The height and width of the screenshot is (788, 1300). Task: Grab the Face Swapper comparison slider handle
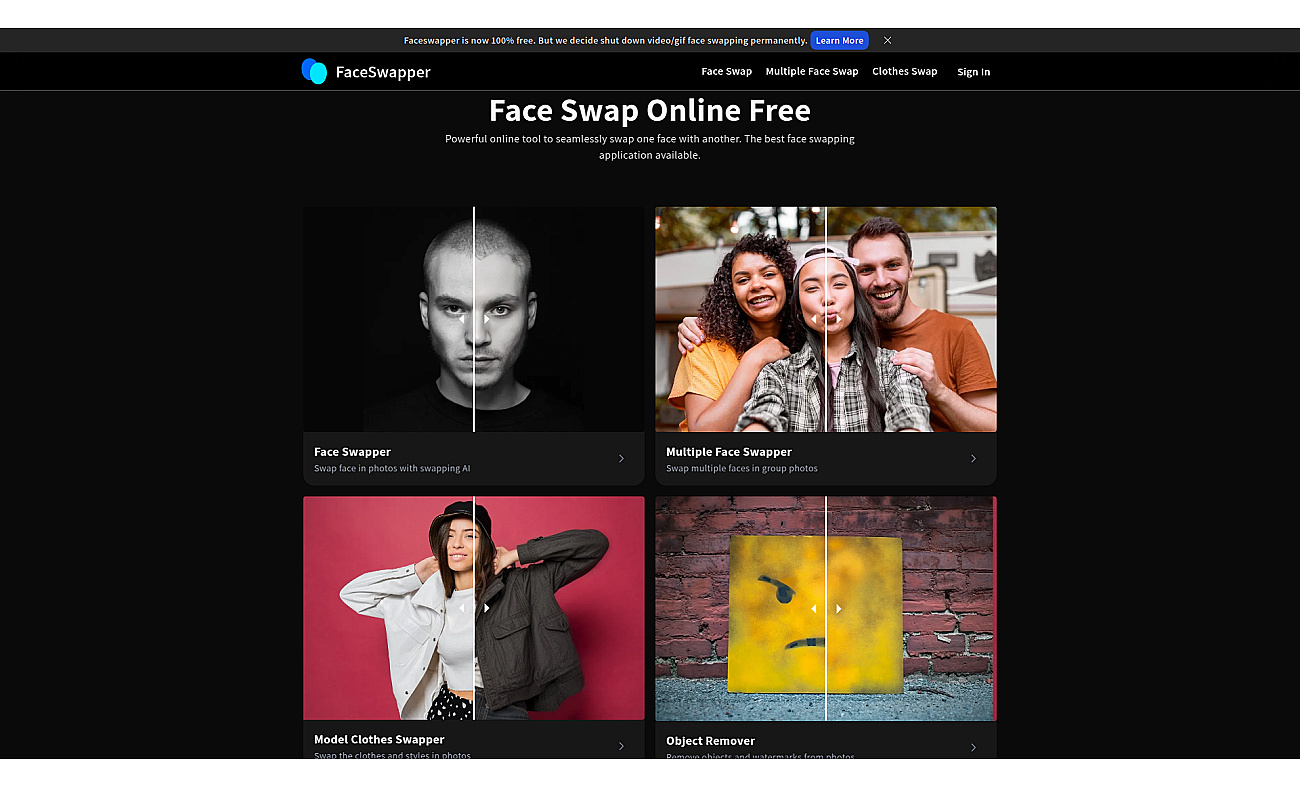click(474, 319)
